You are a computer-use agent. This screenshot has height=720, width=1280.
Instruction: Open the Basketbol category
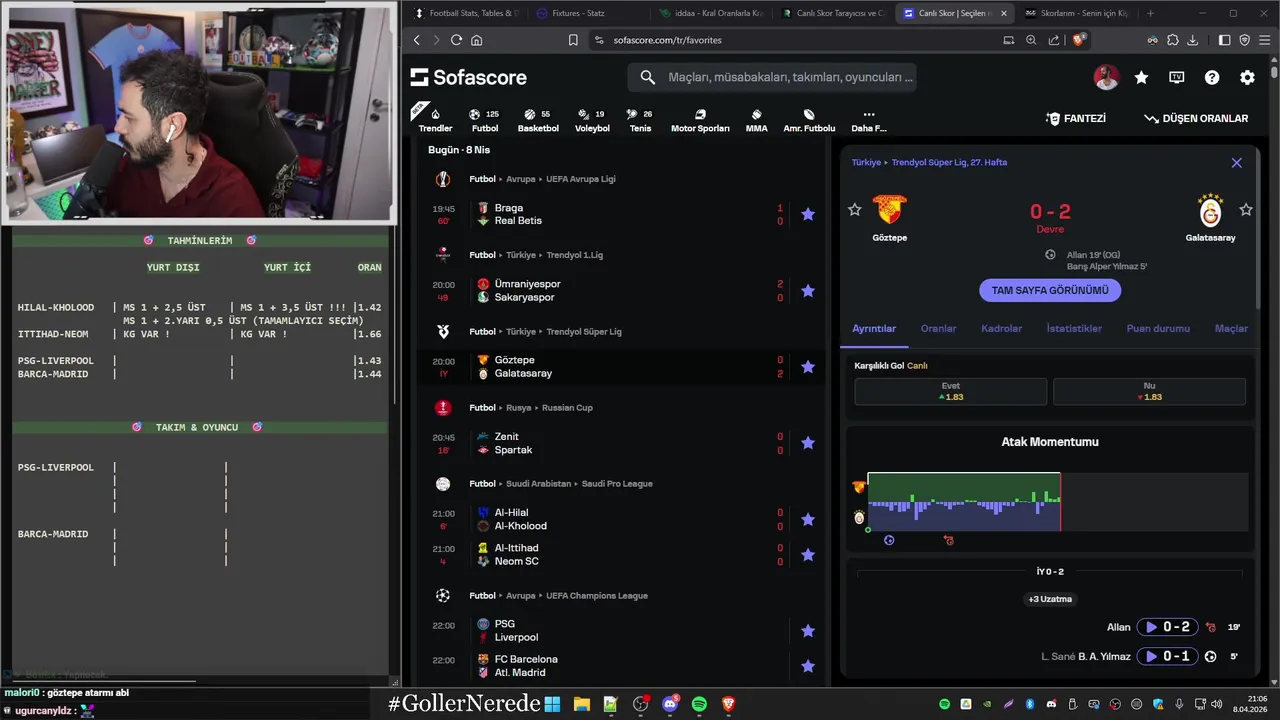(538, 120)
